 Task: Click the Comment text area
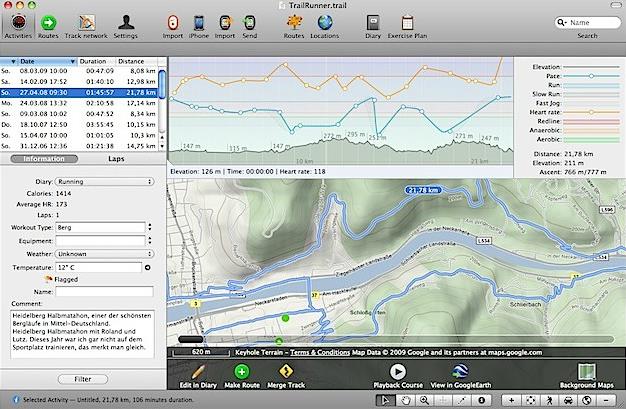pos(83,333)
